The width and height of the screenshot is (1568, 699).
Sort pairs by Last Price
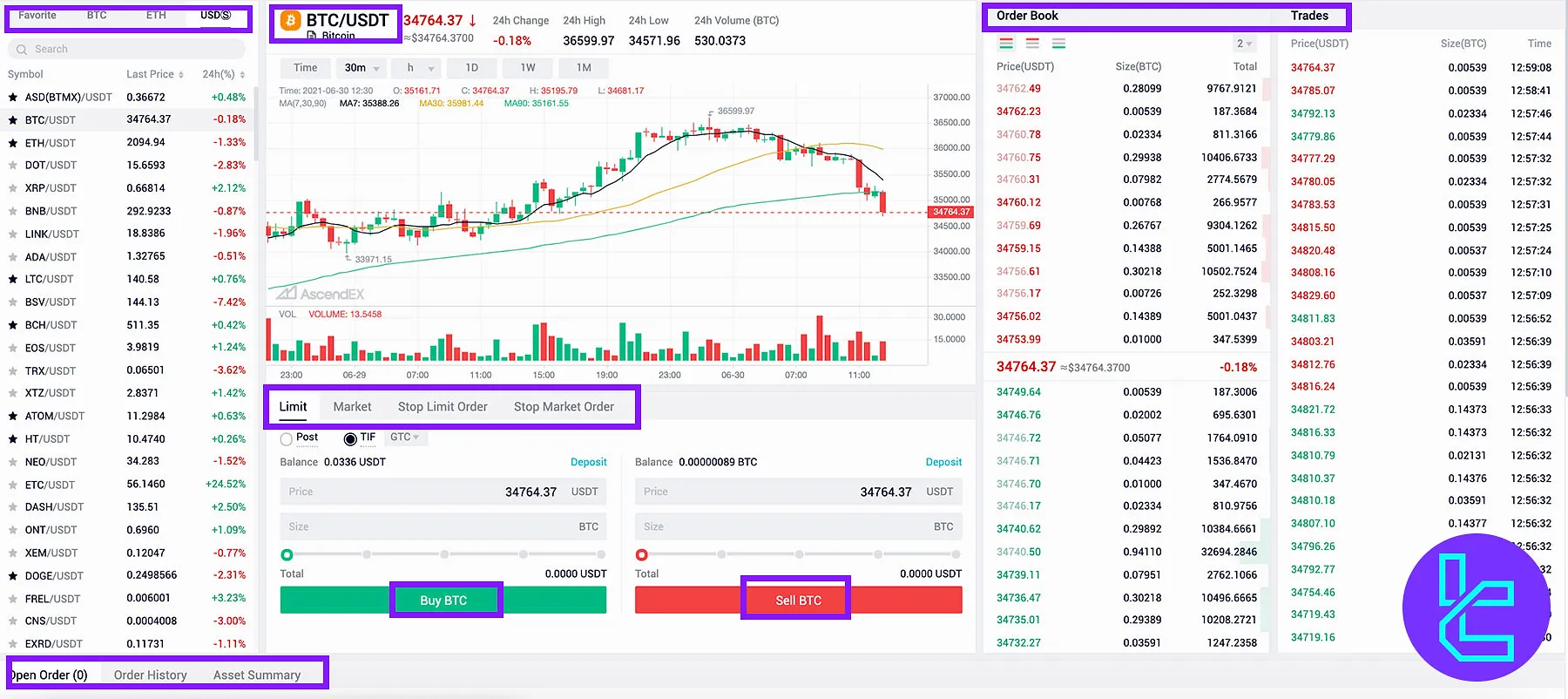155,74
